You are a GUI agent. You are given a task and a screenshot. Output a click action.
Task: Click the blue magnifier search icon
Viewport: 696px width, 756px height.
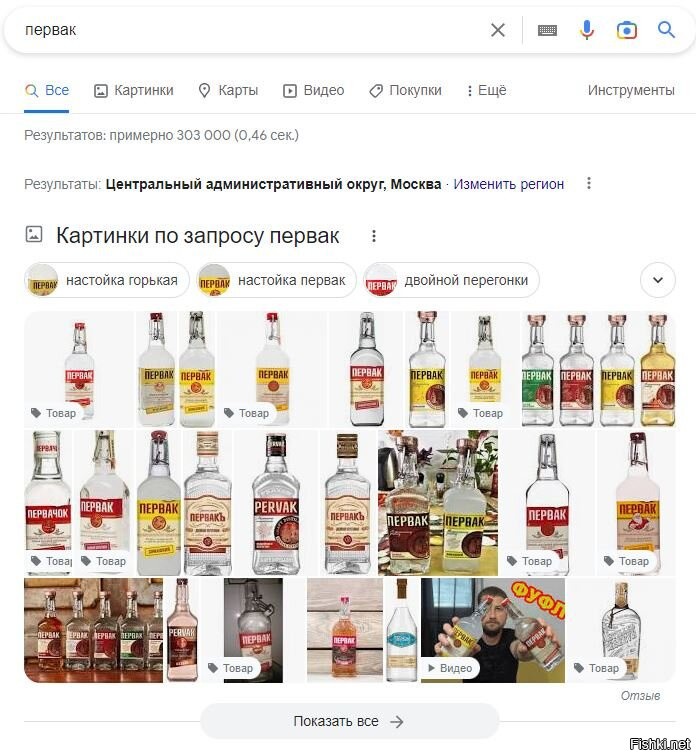click(666, 30)
